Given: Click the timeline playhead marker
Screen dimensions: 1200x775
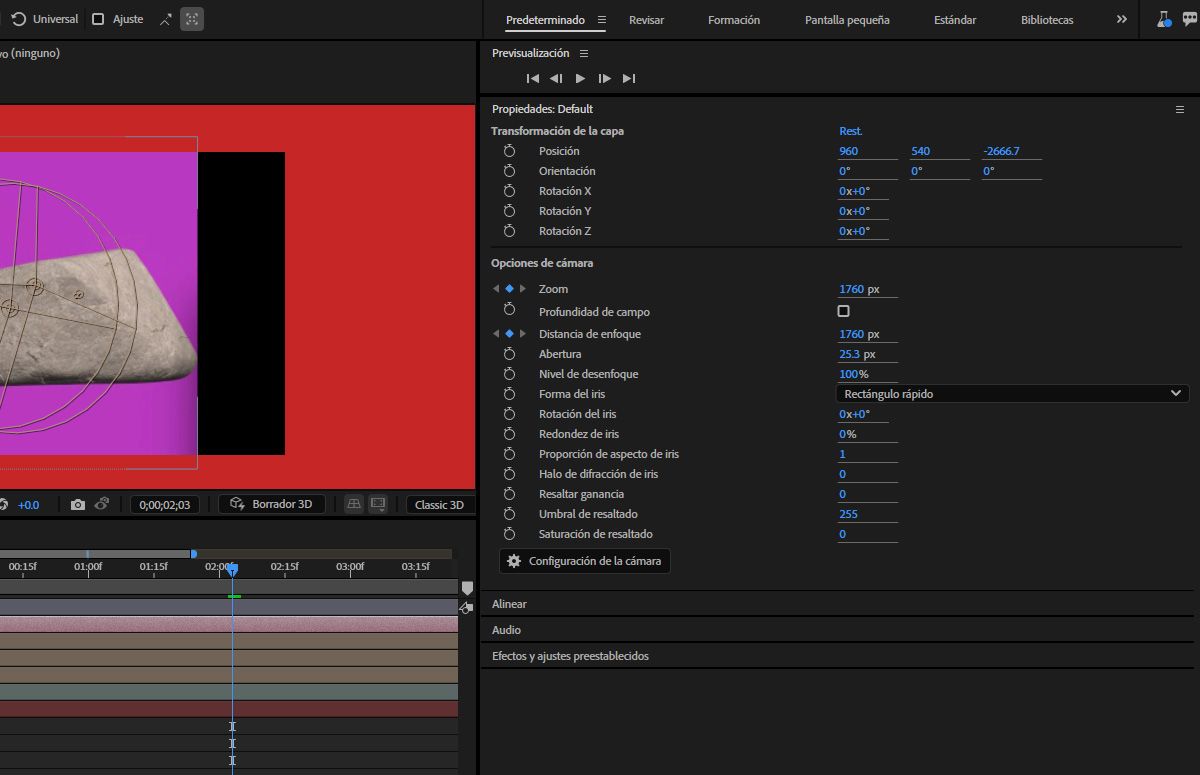Looking at the screenshot, I should click(x=232, y=568).
